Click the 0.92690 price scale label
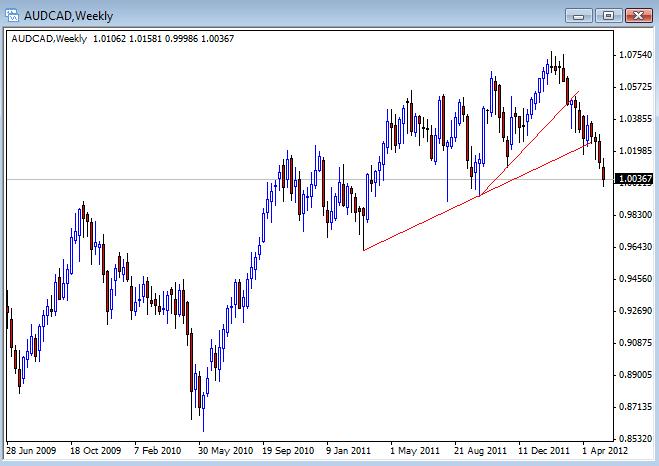 (x=635, y=311)
